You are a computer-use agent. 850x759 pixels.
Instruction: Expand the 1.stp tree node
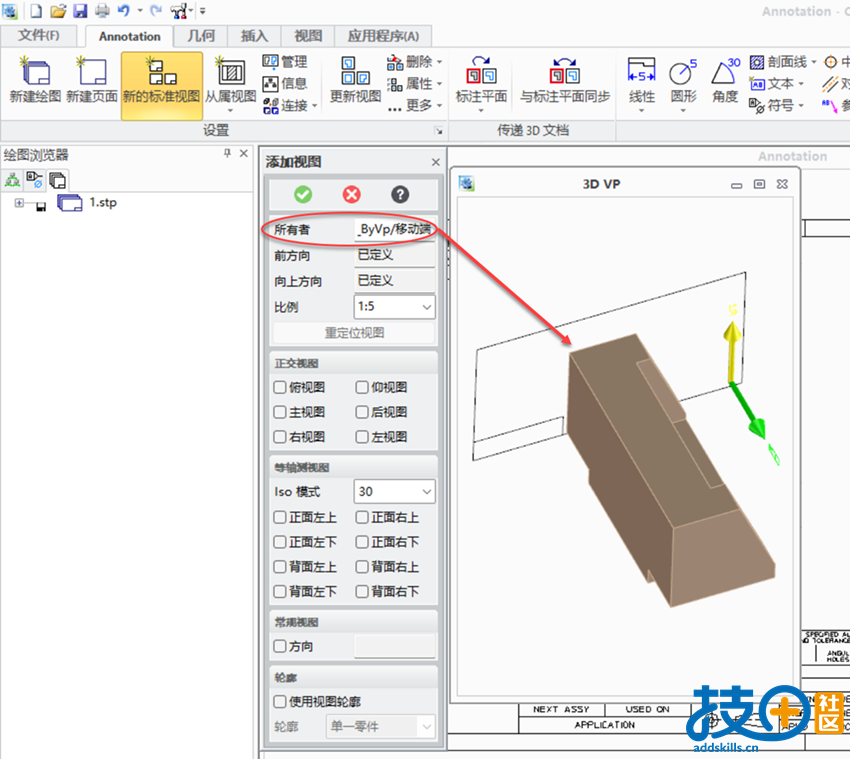19,203
